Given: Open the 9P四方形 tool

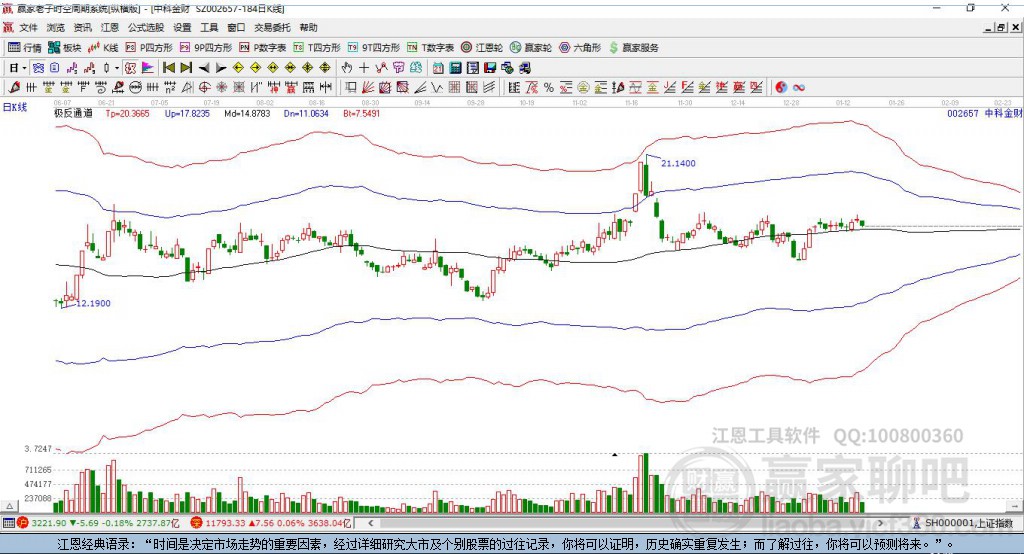Looking at the screenshot, I should pyautogui.click(x=206, y=48).
